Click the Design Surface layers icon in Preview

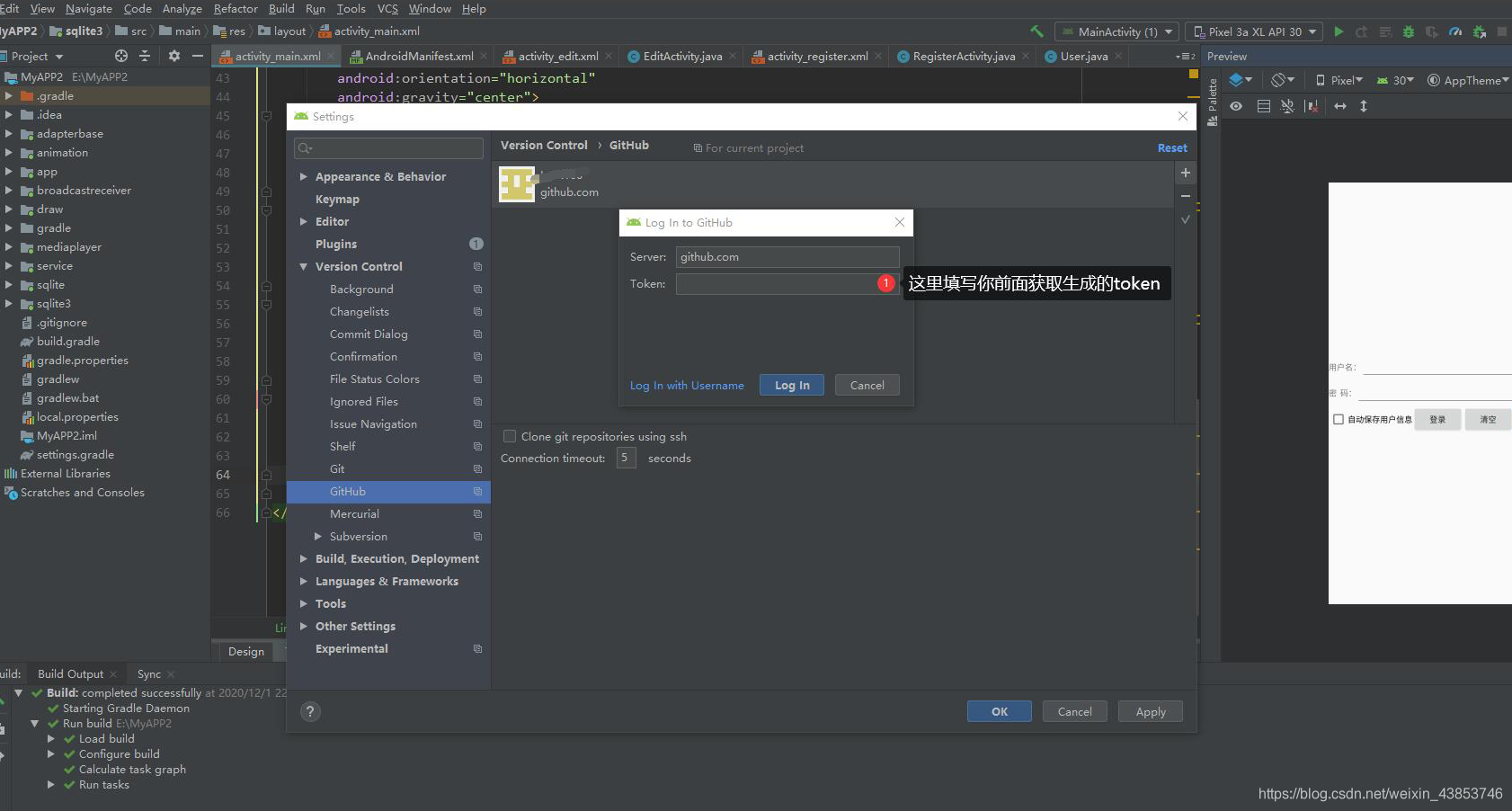click(x=1241, y=80)
